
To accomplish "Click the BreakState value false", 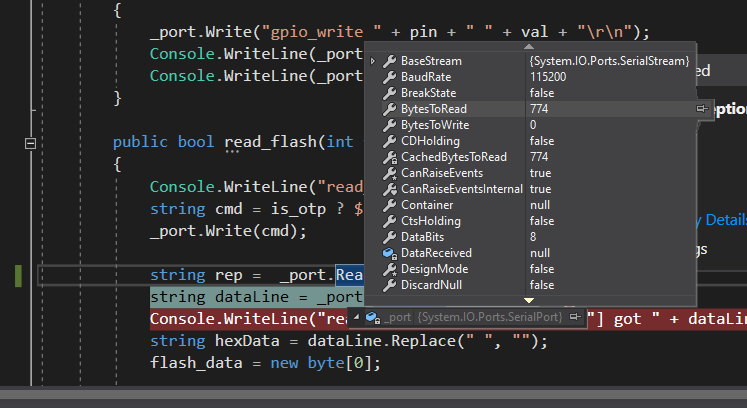I will click(x=542, y=93).
